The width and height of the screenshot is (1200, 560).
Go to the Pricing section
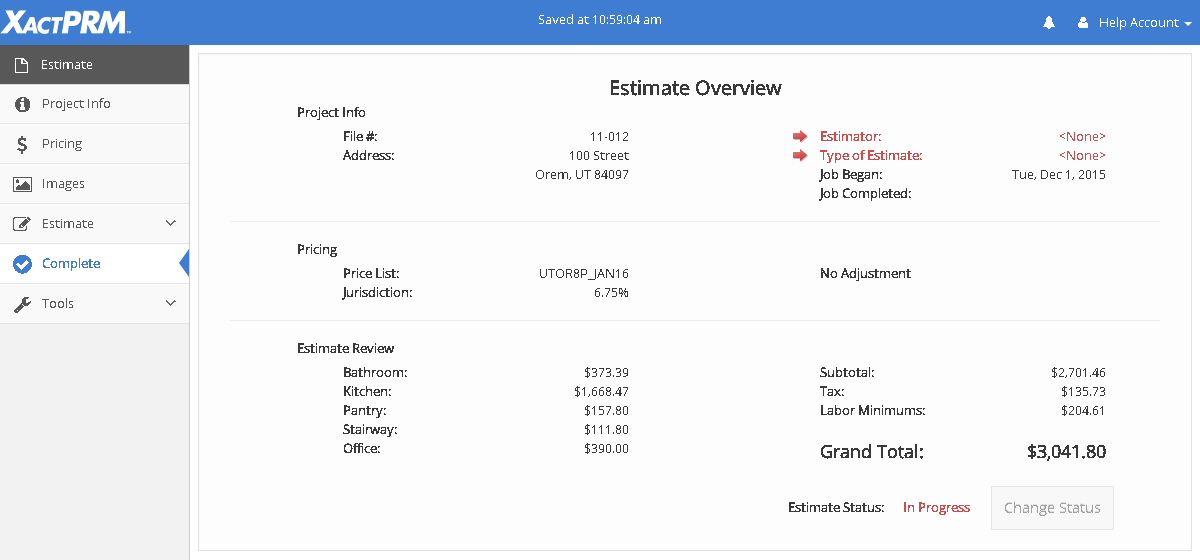coord(62,144)
